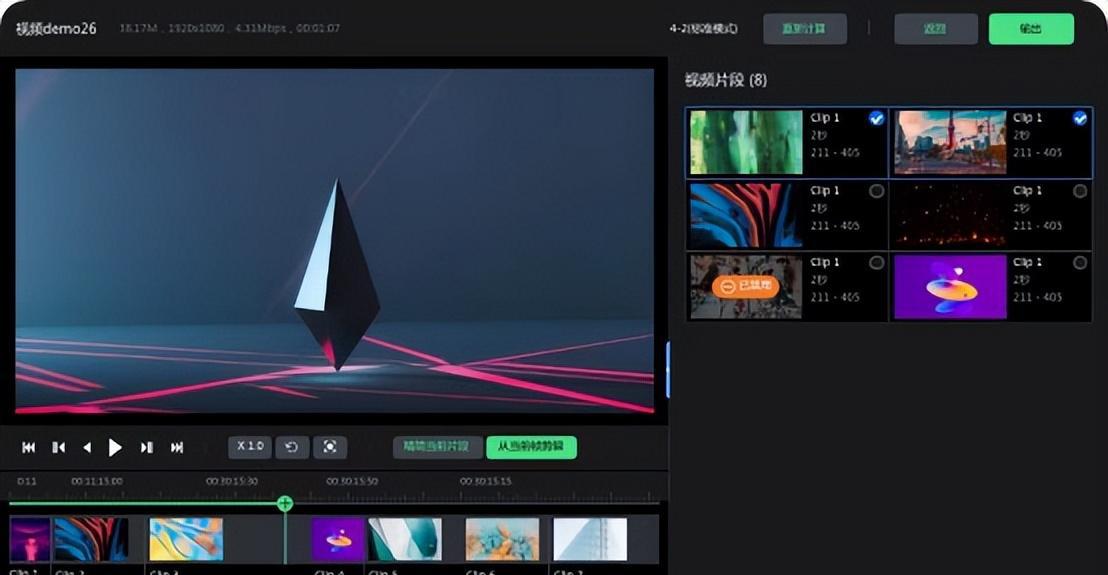
Task: Open the dark sparks clip thumbnail
Action: [x=950, y=215]
